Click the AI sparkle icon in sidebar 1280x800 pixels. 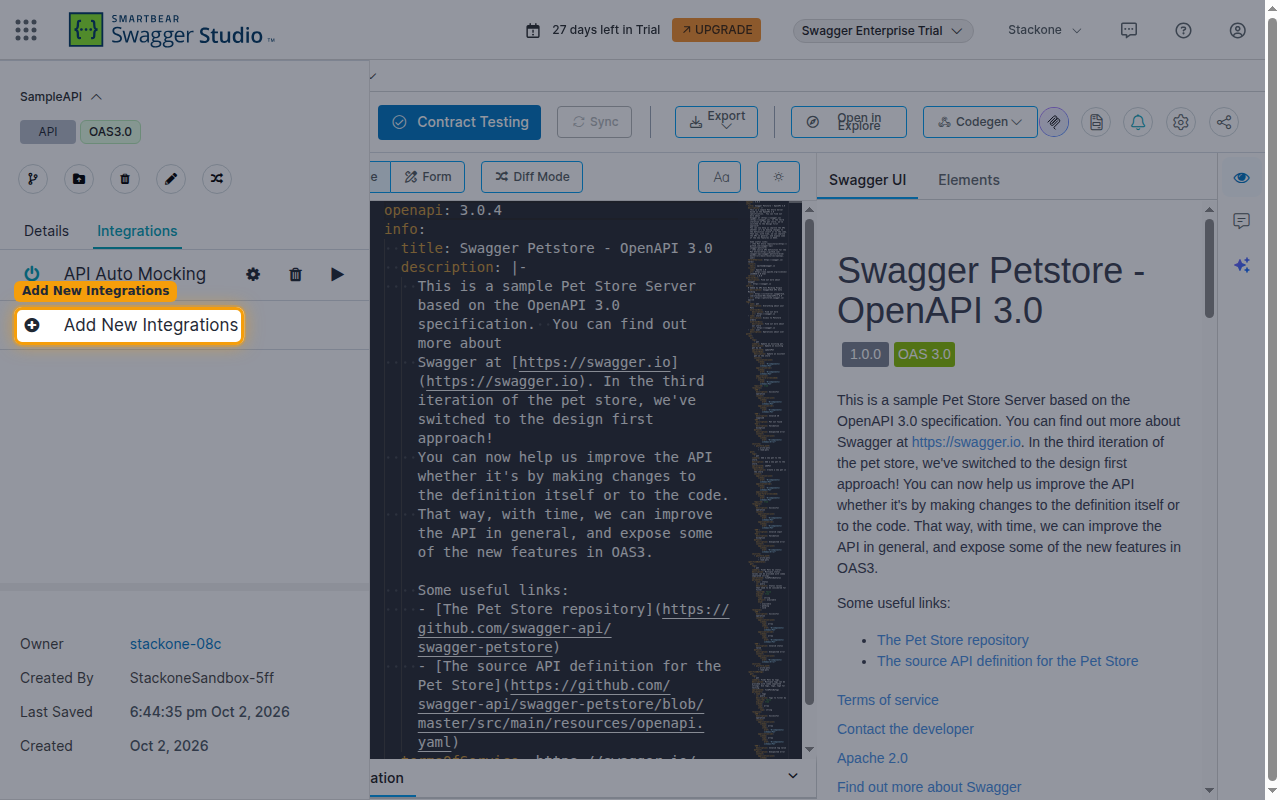click(x=1242, y=265)
